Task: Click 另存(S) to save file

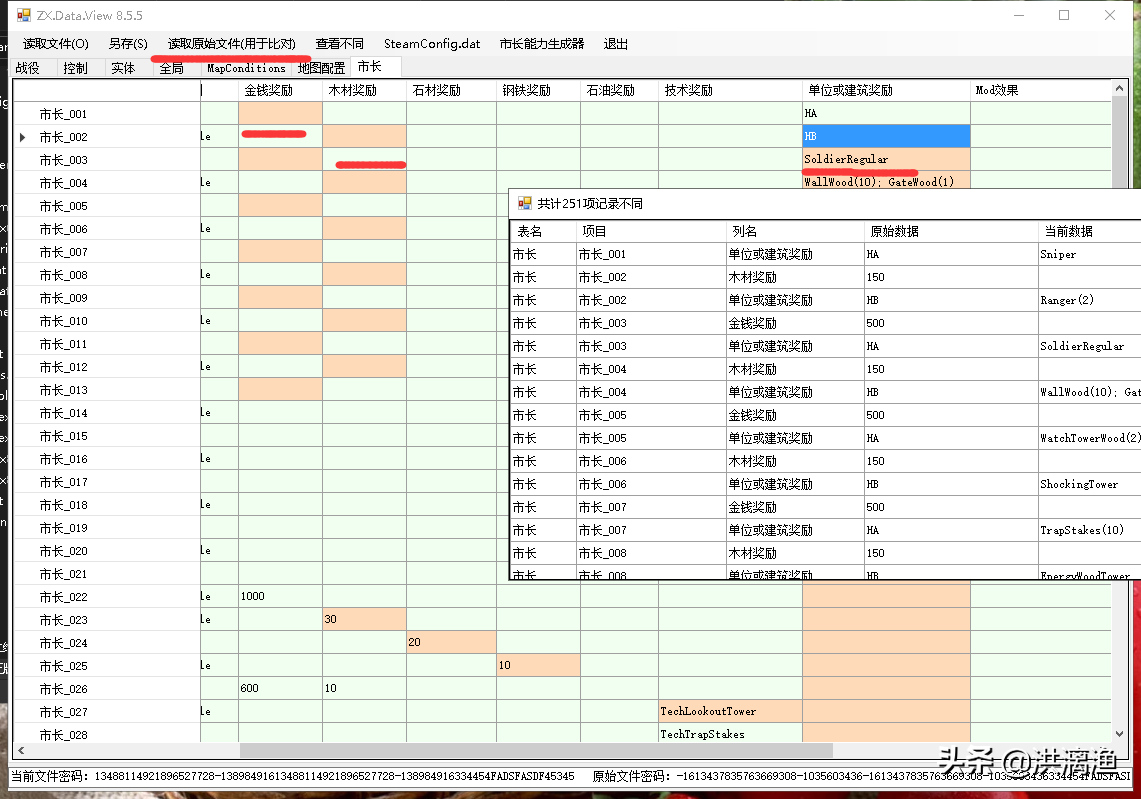Action: (x=128, y=44)
